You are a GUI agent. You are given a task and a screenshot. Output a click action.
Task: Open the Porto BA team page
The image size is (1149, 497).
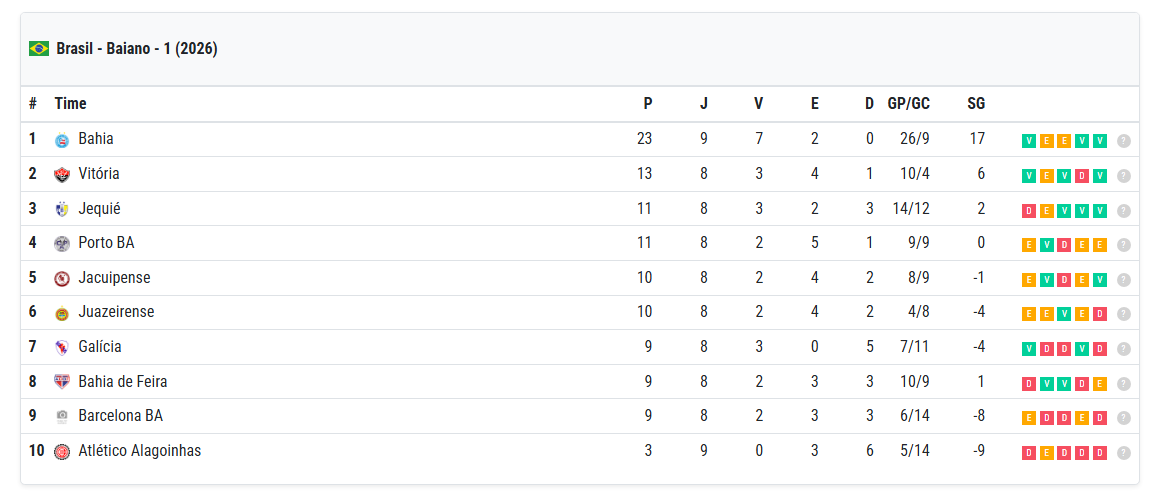[x=106, y=243]
